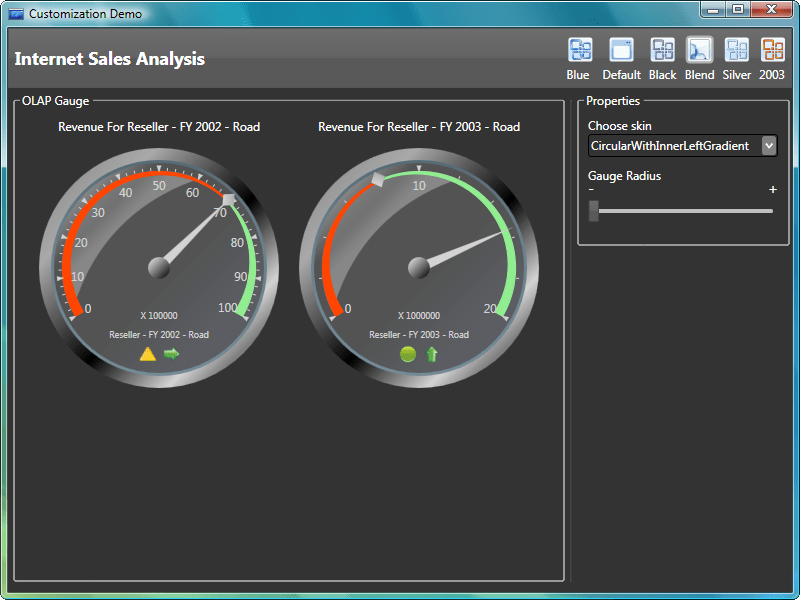Click yellow warning triangle under FY 2002 gauge
The width and height of the screenshot is (800, 600).
coord(148,354)
